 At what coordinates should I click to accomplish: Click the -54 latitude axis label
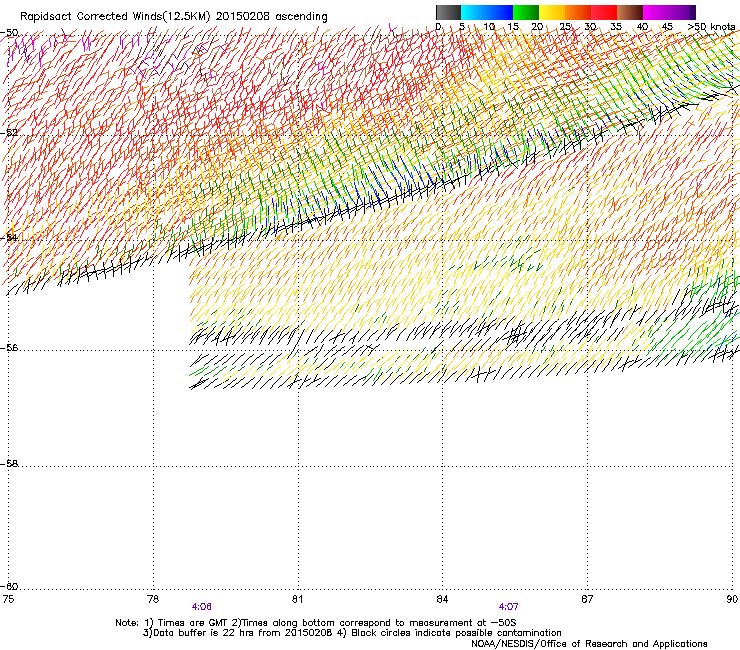(9, 237)
